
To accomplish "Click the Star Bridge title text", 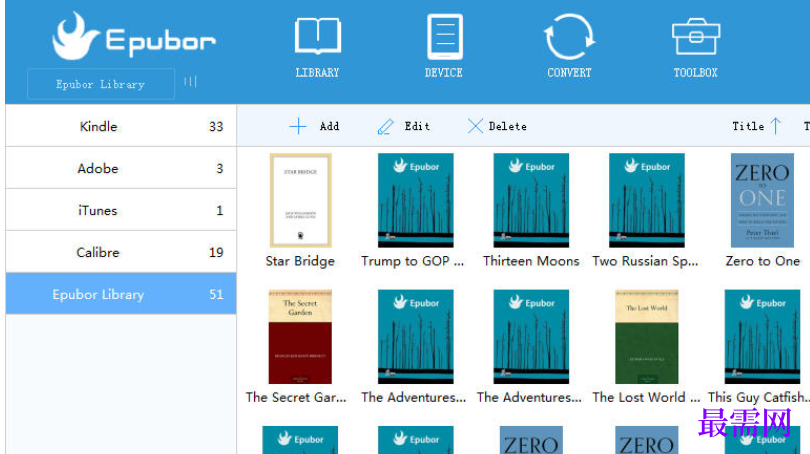I will point(300,261).
